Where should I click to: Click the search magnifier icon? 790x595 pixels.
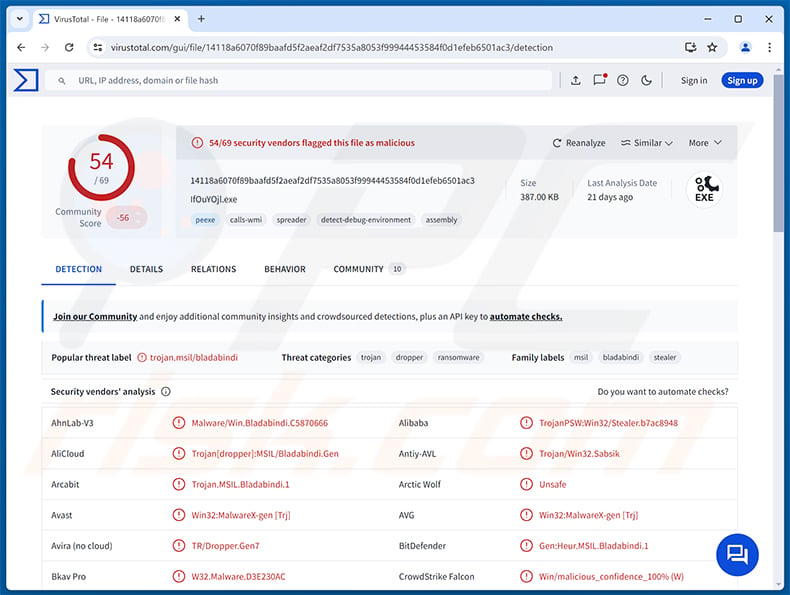(x=61, y=81)
